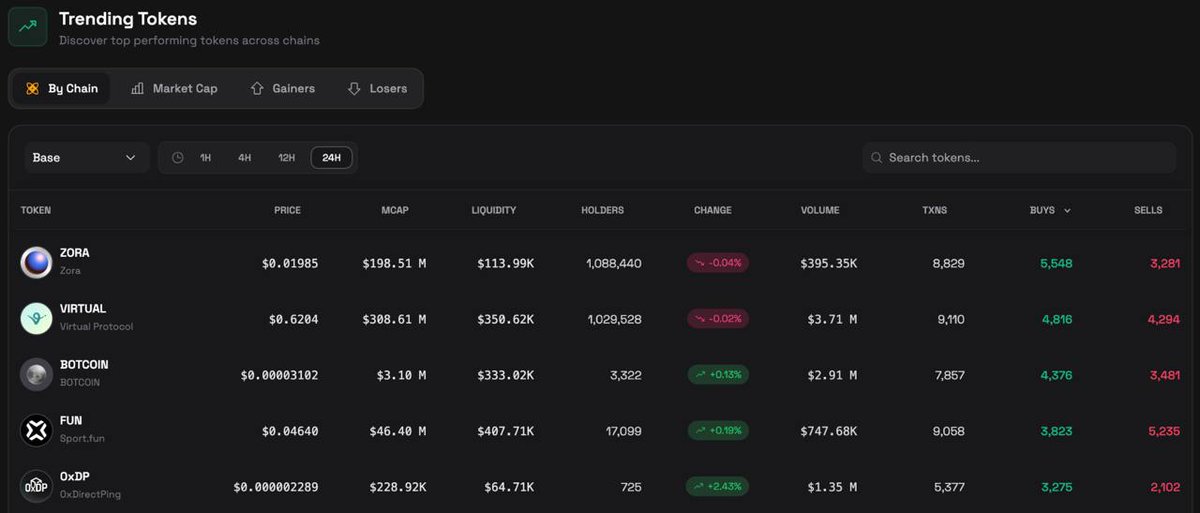The height and width of the screenshot is (513, 1200).
Task: Click BOTCOIN price $0.00003102
Action: coord(280,376)
